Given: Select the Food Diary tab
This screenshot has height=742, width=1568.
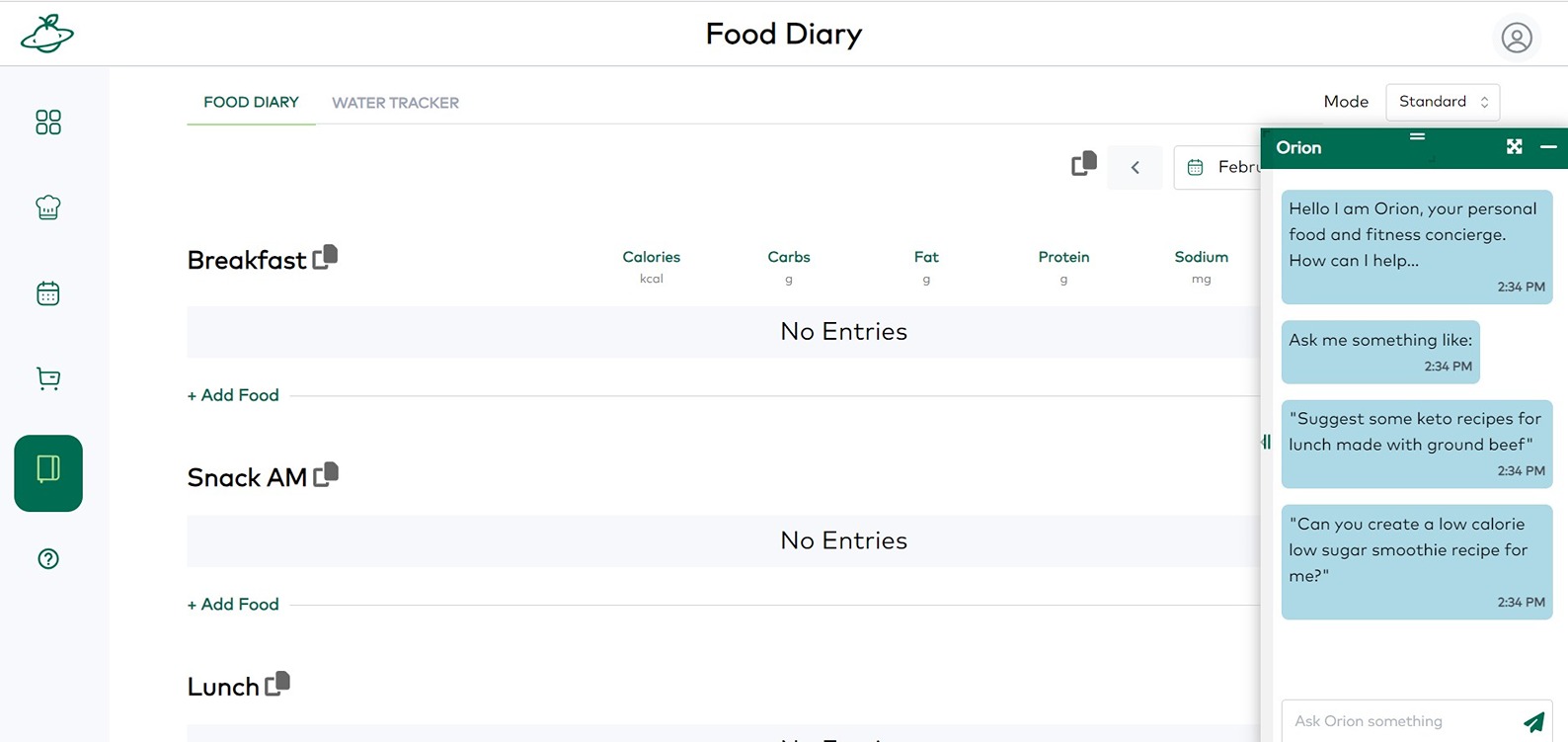Looking at the screenshot, I should pyautogui.click(x=251, y=102).
